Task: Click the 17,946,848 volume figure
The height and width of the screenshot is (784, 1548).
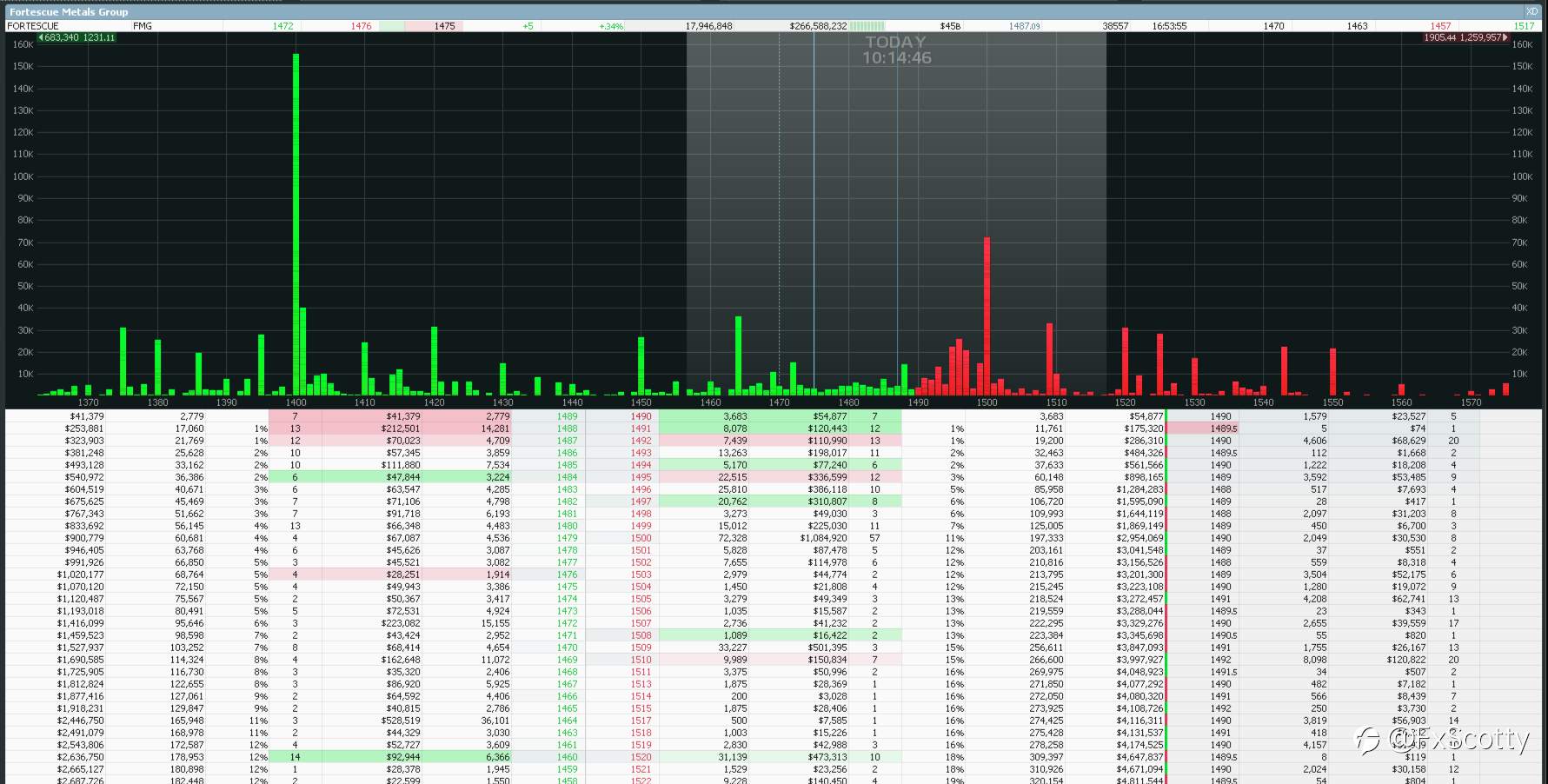Action: [708, 26]
